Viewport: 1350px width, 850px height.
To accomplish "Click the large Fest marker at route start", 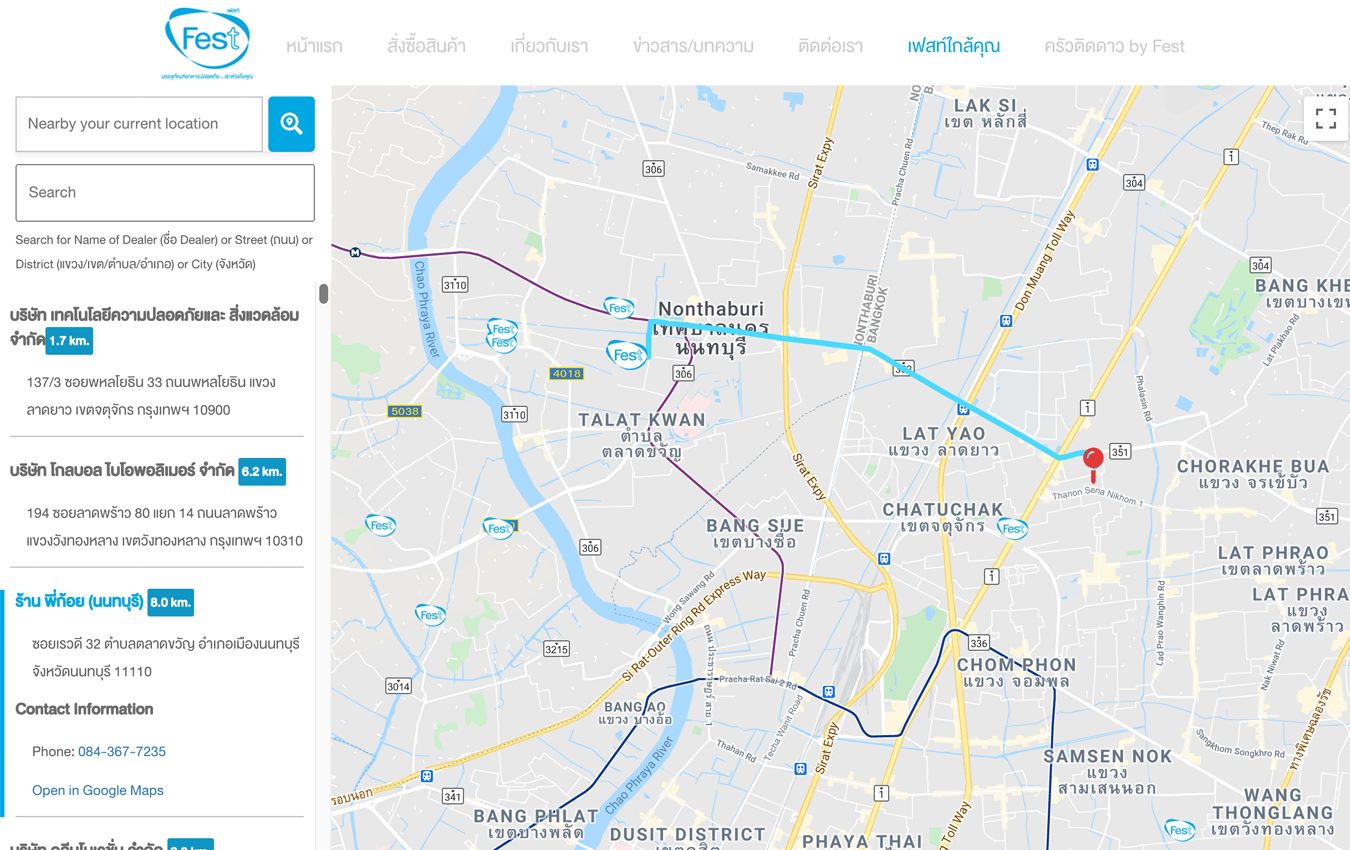I will [626, 354].
